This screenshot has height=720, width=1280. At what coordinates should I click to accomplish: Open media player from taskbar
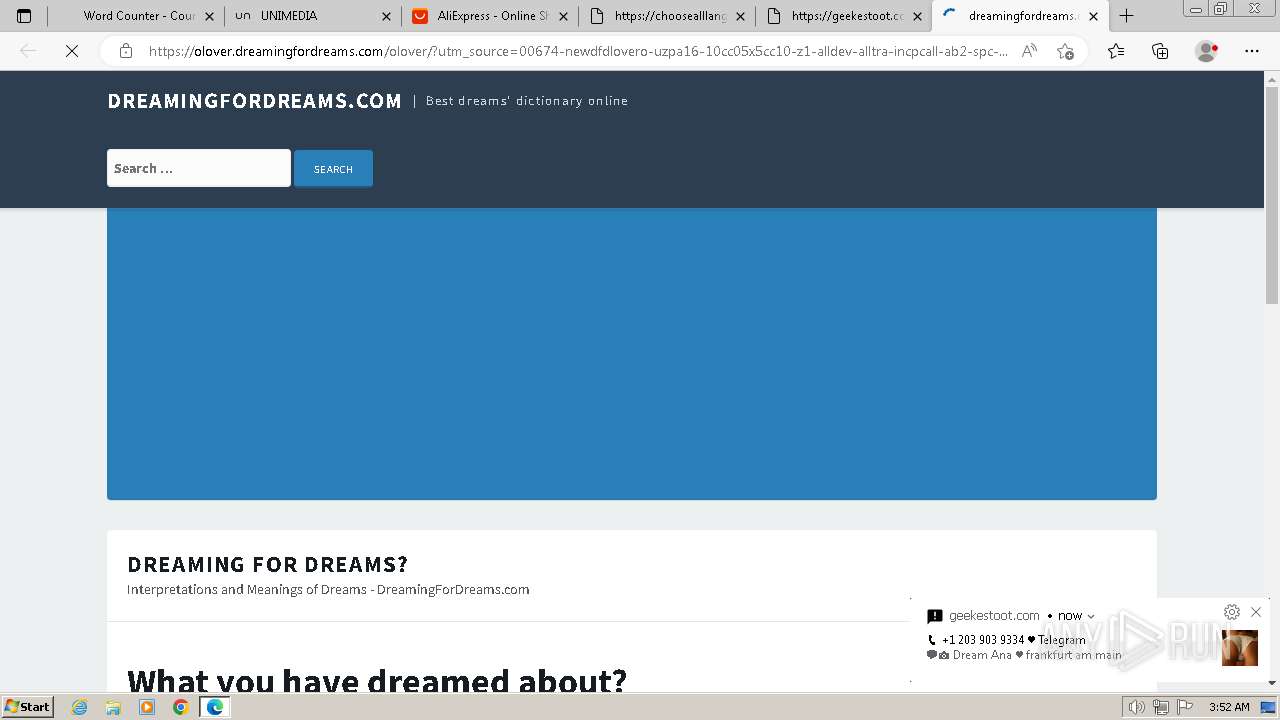(147, 707)
